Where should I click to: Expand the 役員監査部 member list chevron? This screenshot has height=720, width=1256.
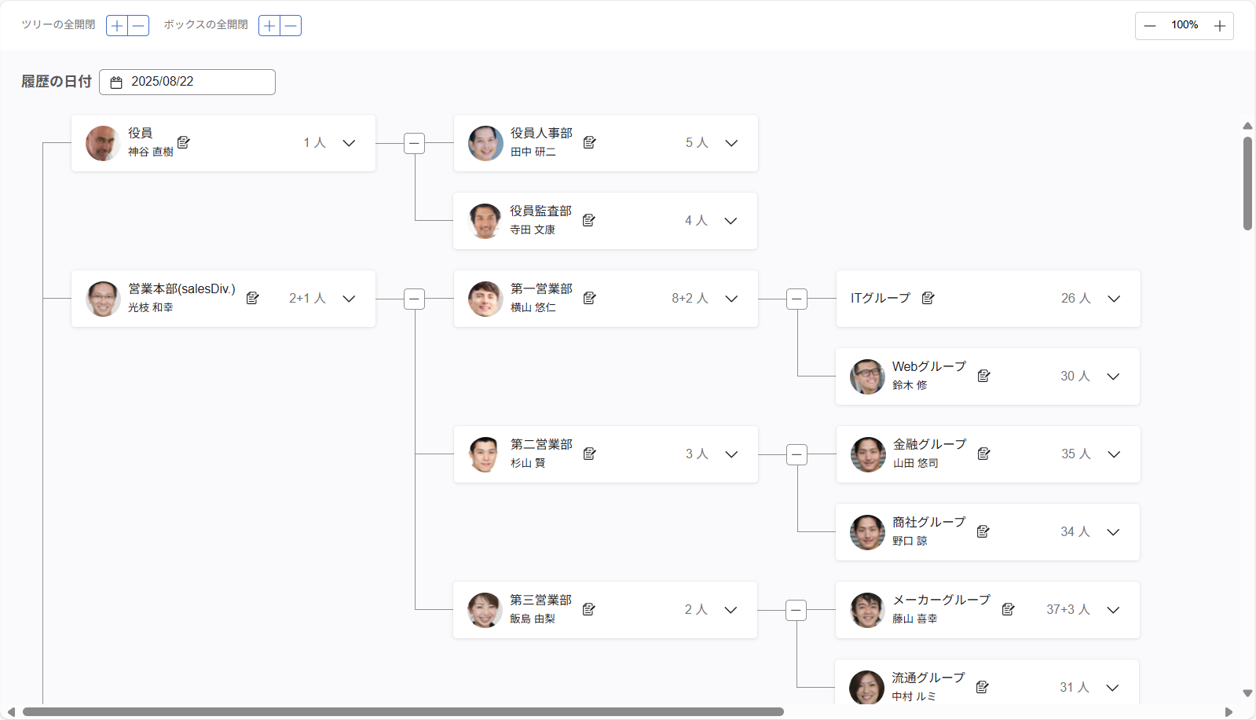(x=731, y=221)
